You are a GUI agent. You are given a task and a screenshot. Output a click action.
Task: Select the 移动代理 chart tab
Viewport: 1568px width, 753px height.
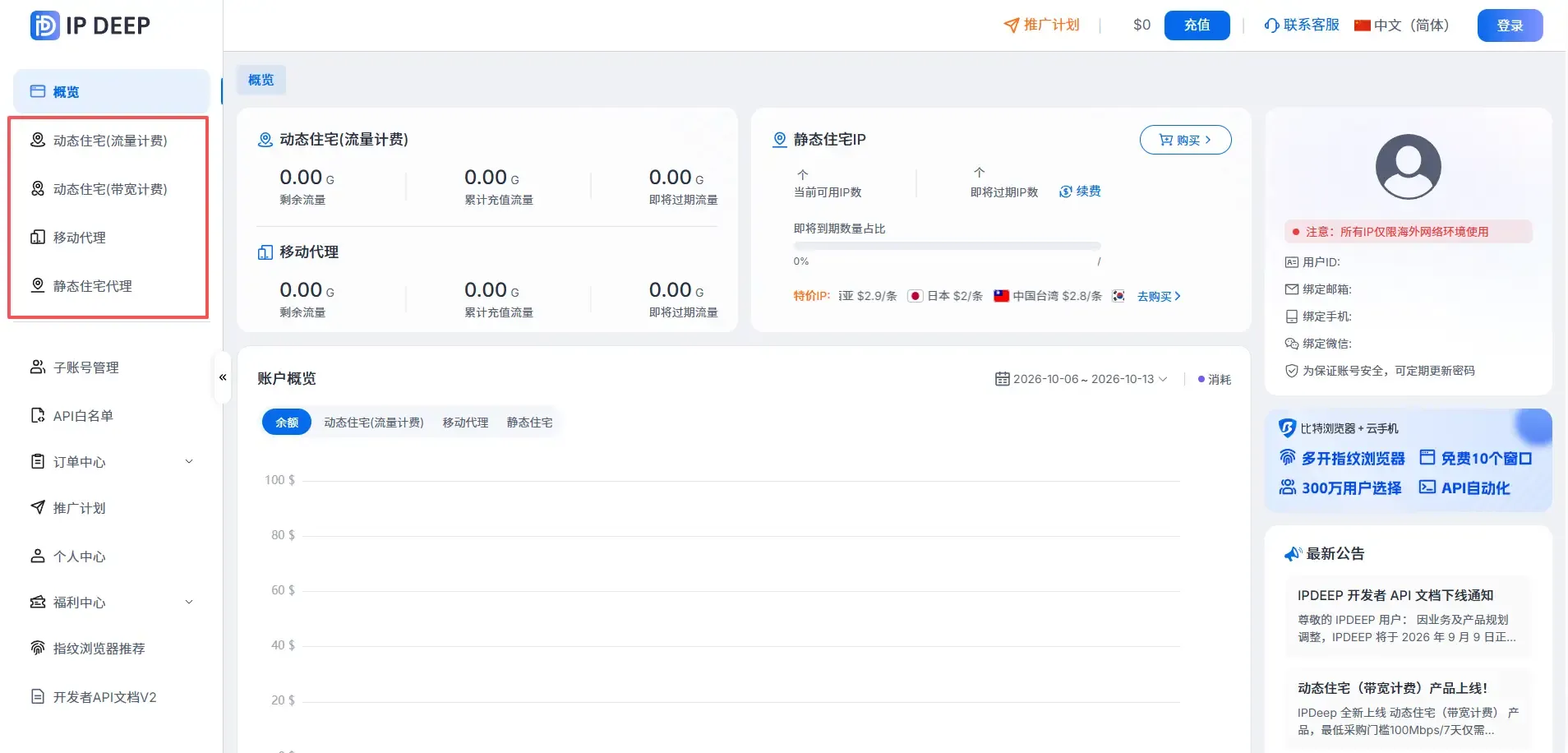point(466,422)
